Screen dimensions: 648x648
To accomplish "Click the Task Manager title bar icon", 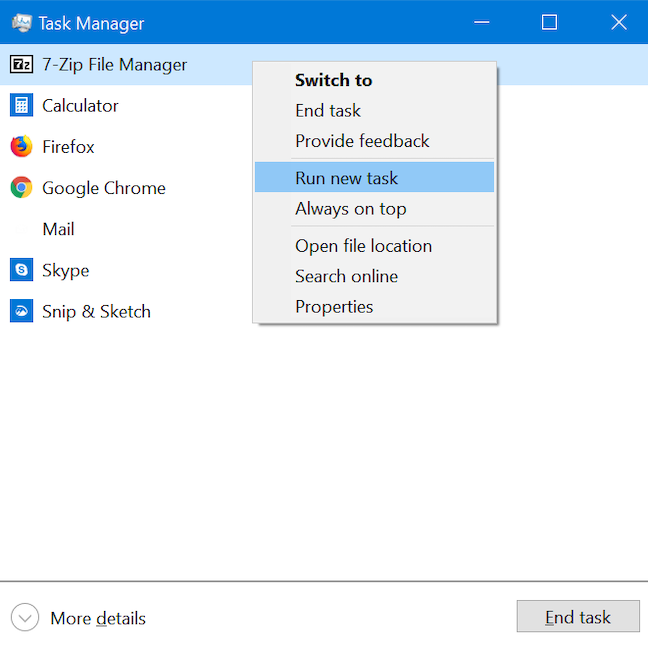I will [21, 23].
